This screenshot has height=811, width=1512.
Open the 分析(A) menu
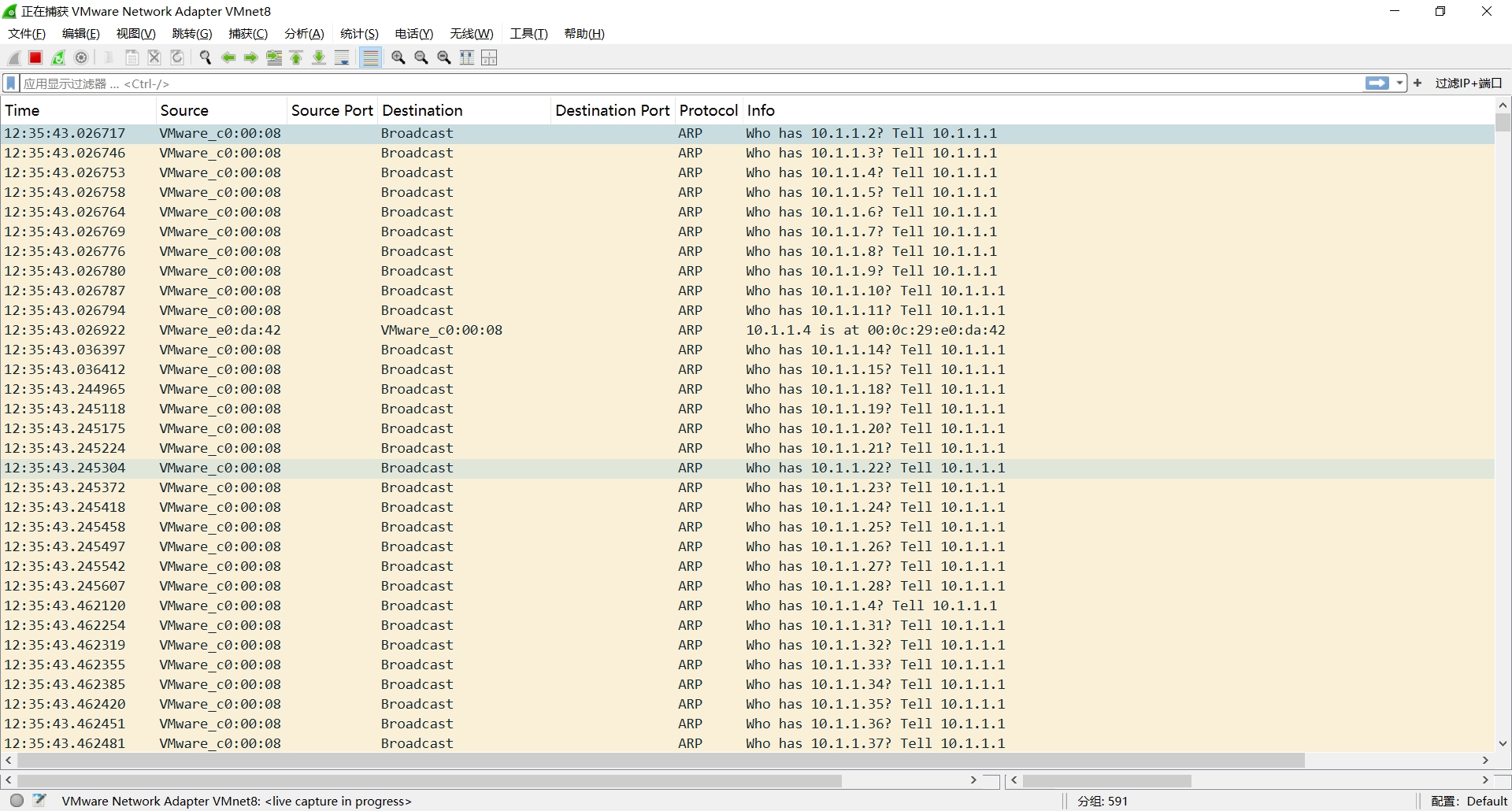point(304,34)
